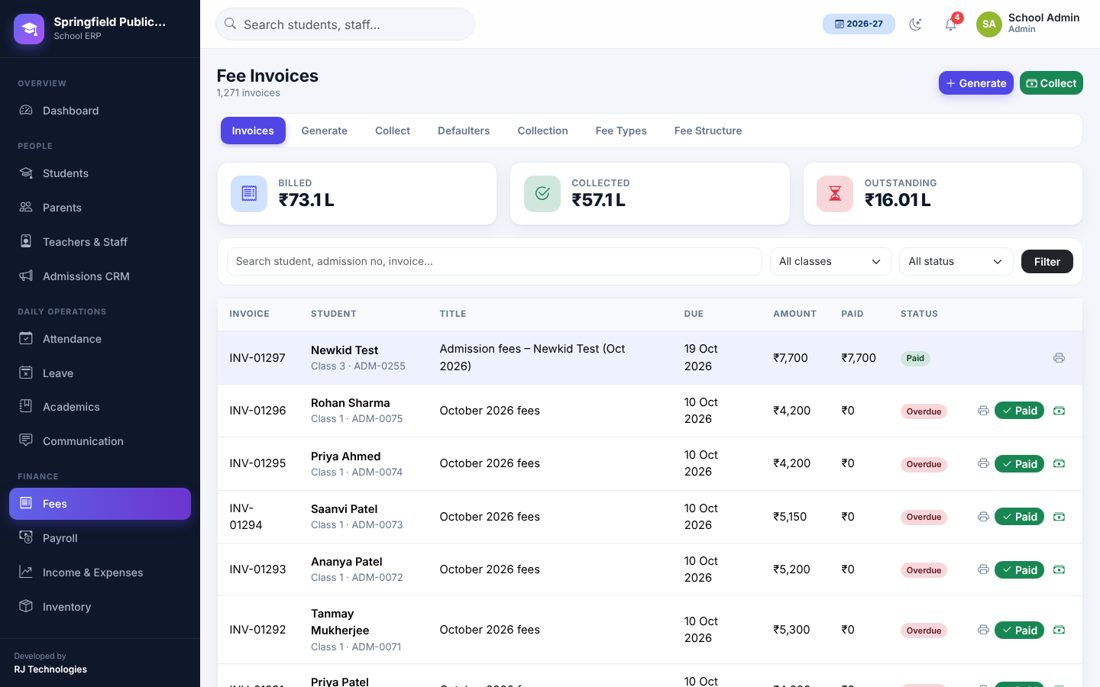Open Payroll in the sidebar

pyautogui.click(x=100, y=538)
